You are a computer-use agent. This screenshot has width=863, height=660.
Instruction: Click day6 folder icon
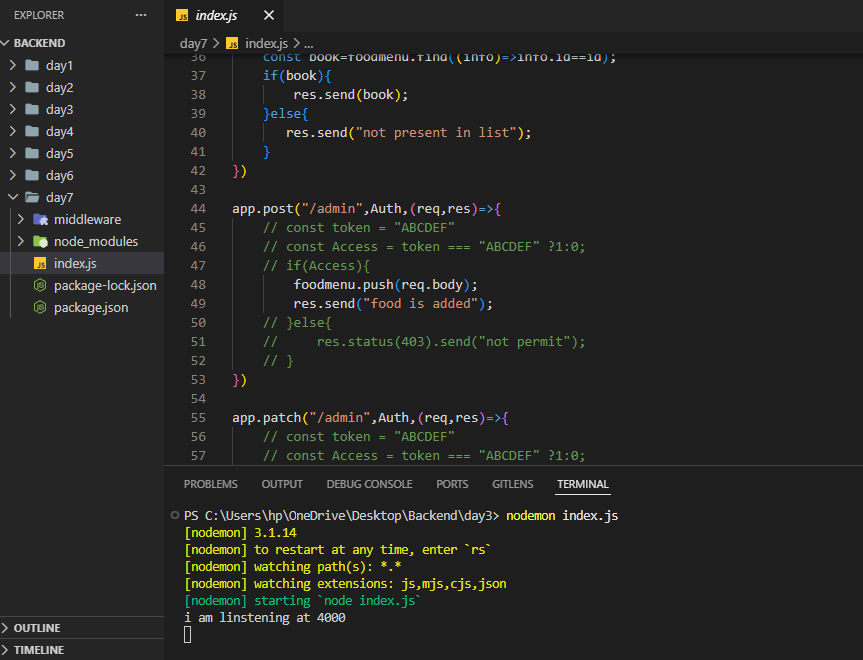click(x=32, y=175)
